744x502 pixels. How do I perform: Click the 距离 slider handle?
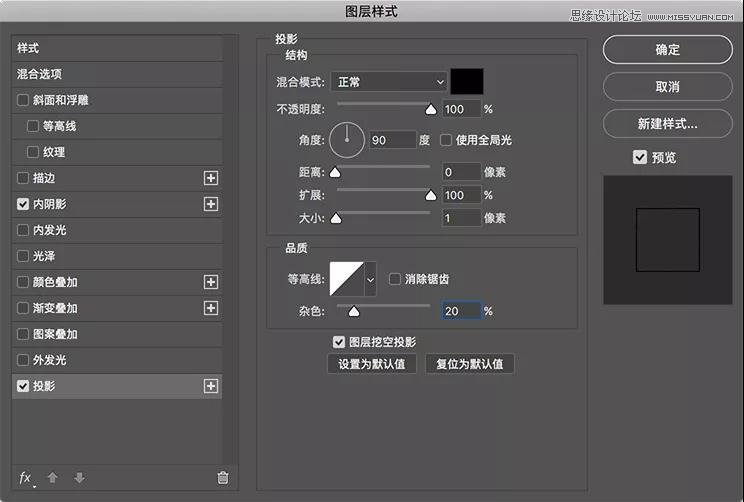pos(335,172)
